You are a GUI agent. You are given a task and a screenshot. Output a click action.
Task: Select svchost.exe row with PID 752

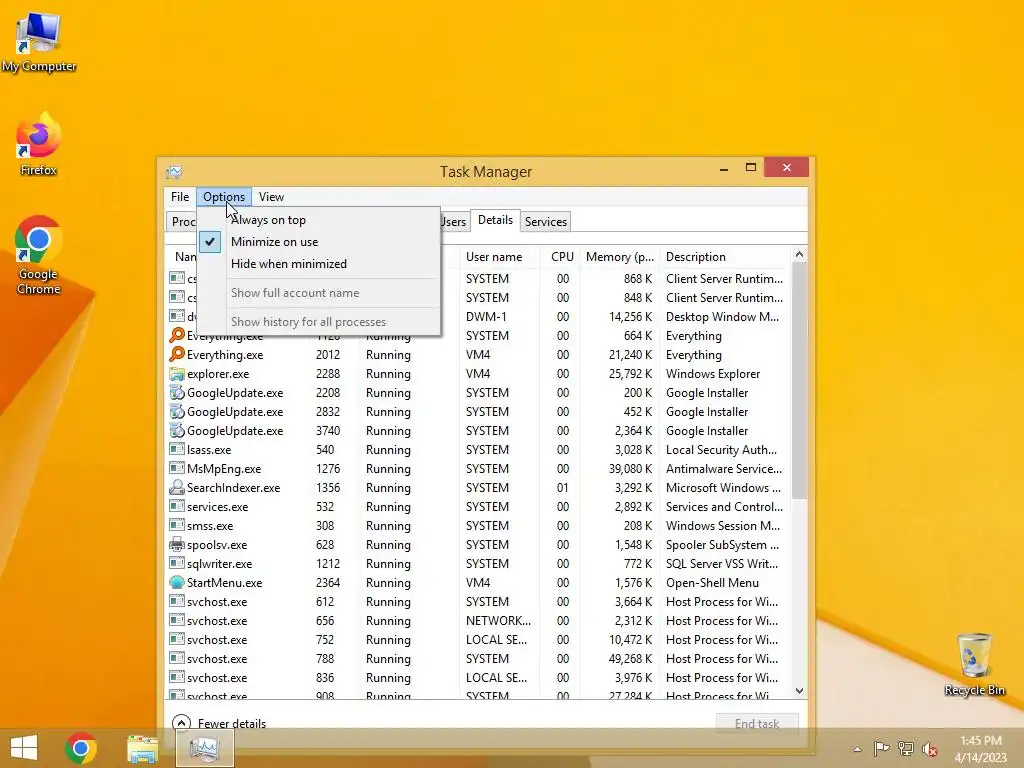point(478,639)
